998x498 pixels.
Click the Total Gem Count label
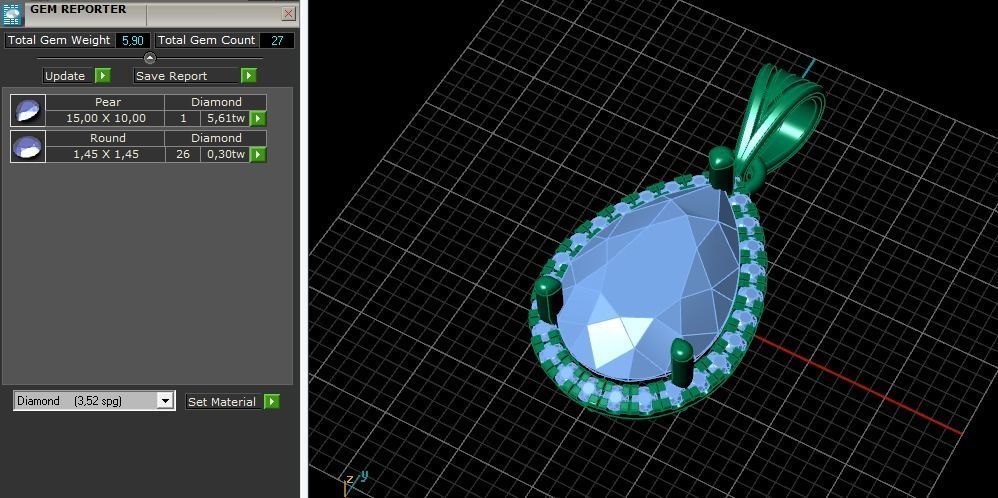(x=207, y=40)
